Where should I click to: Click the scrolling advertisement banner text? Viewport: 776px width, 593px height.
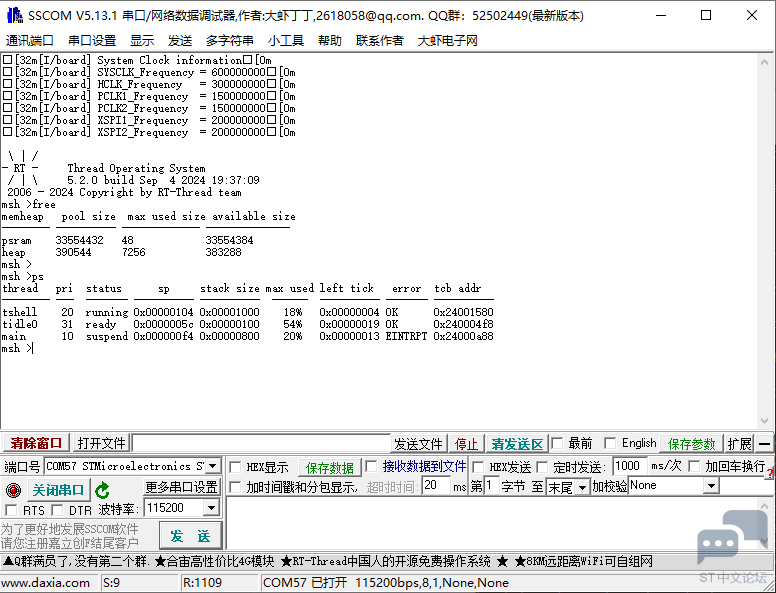click(328, 561)
